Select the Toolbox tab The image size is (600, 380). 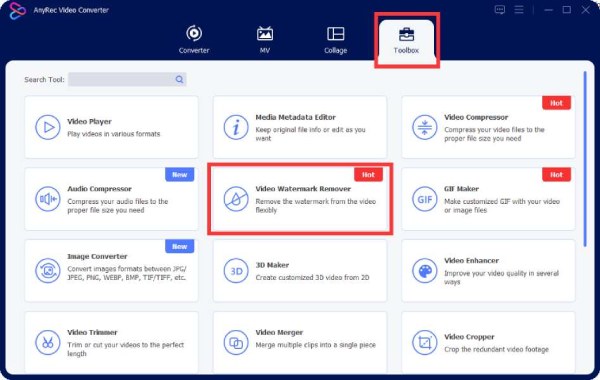point(406,41)
